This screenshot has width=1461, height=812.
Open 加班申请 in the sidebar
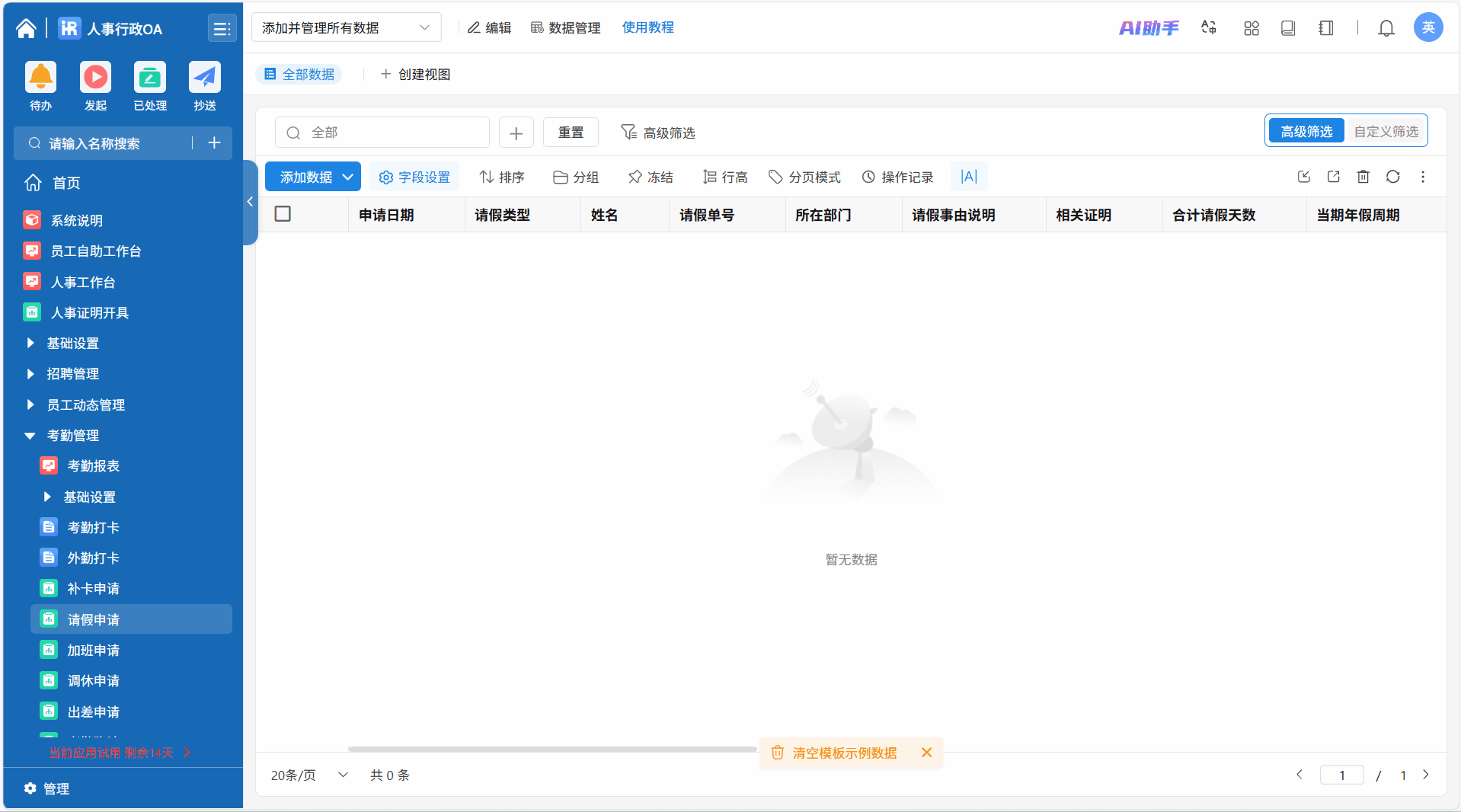click(x=93, y=650)
